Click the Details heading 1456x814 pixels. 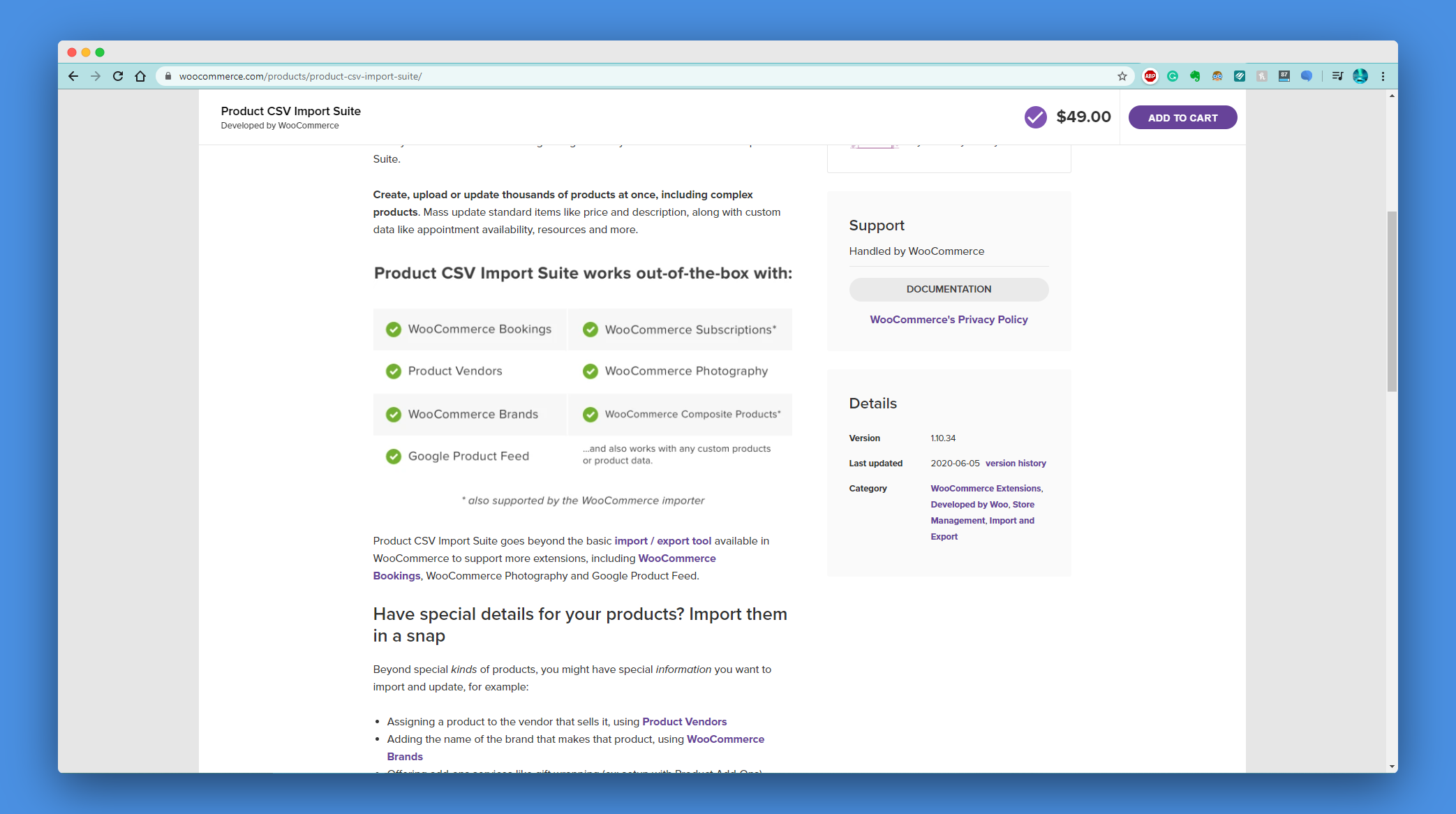[x=872, y=404]
